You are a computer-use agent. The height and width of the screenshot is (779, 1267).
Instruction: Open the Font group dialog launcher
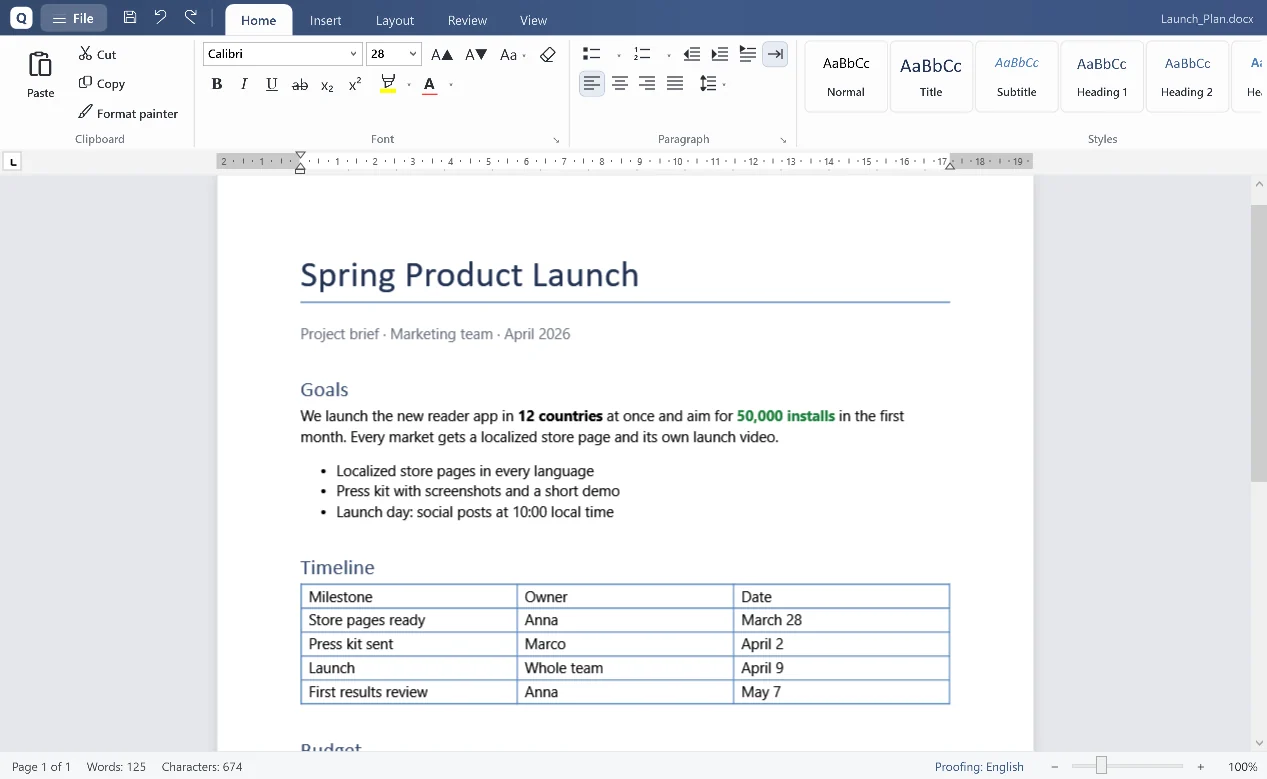point(557,140)
